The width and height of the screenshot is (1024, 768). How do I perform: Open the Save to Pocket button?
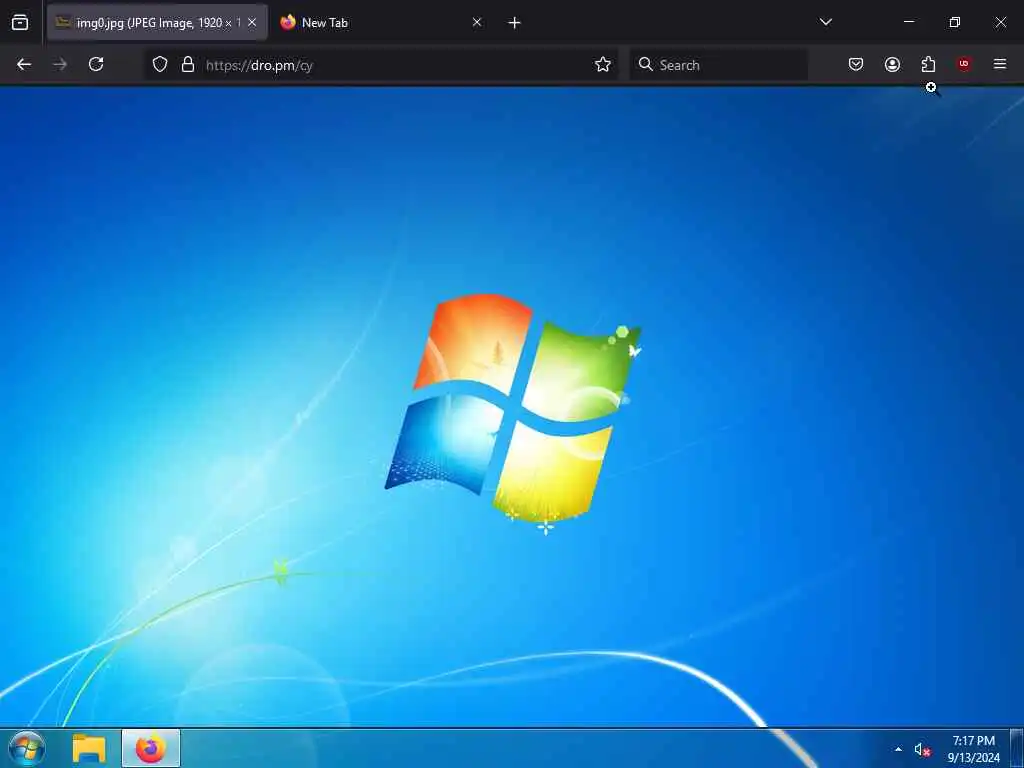856,64
